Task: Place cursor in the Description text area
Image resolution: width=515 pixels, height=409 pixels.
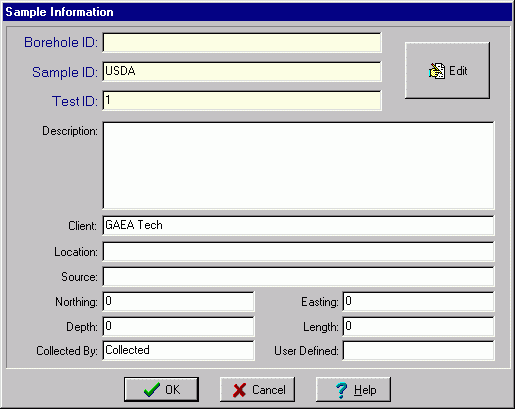Action: point(298,166)
